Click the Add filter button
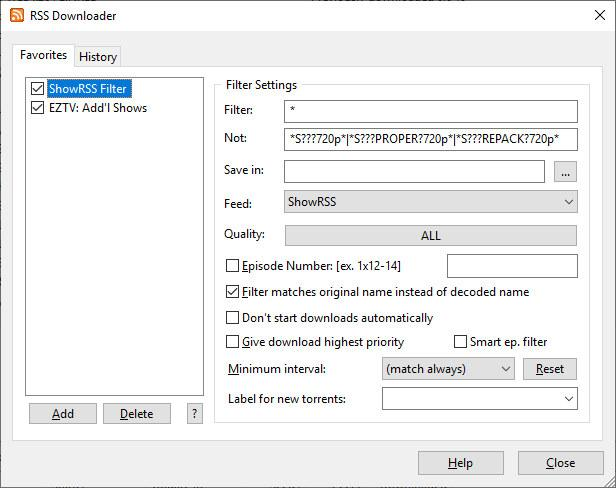616x488 pixels. tap(63, 413)
